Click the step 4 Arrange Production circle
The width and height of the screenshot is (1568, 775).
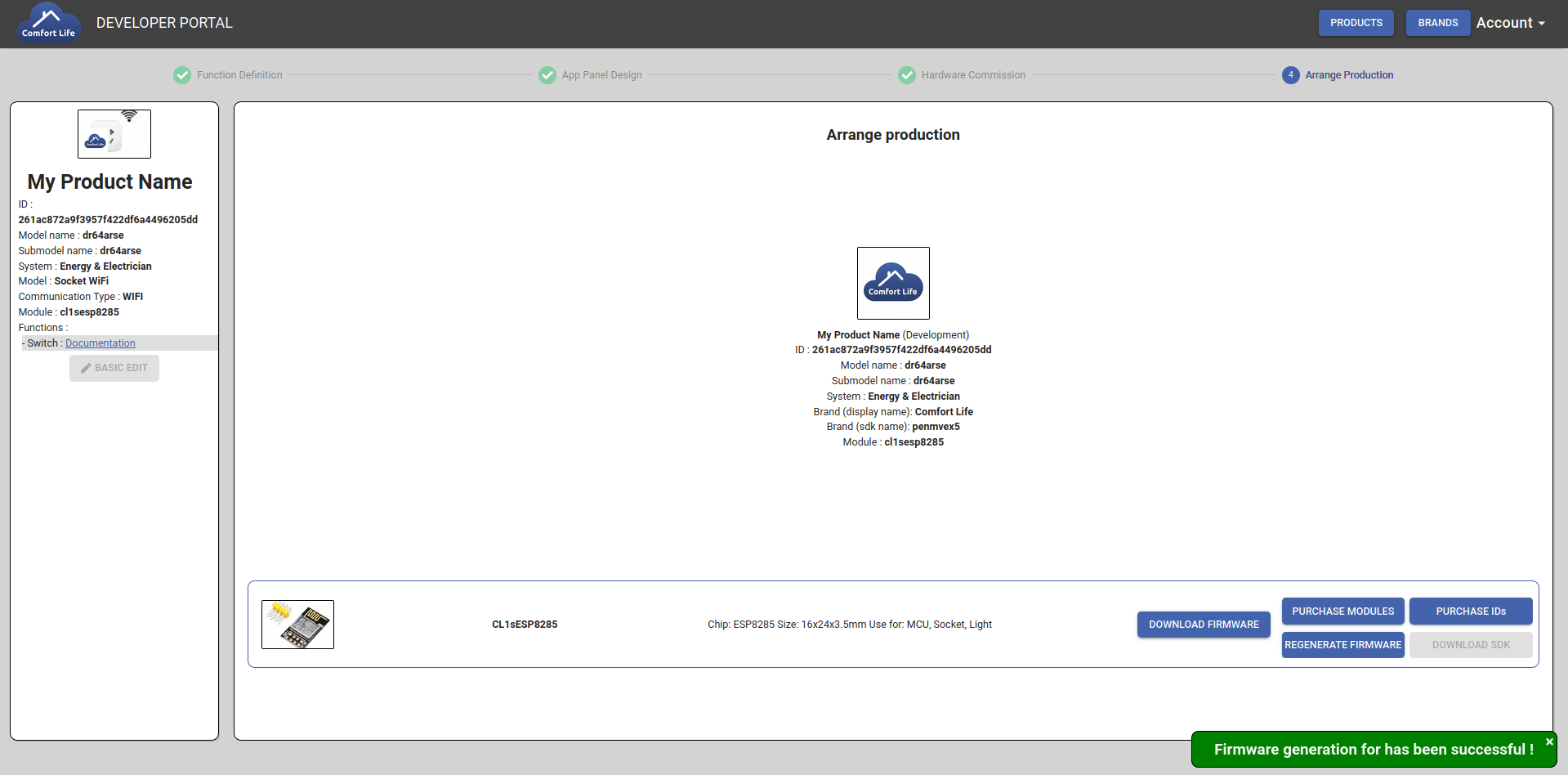(1291, 75)
